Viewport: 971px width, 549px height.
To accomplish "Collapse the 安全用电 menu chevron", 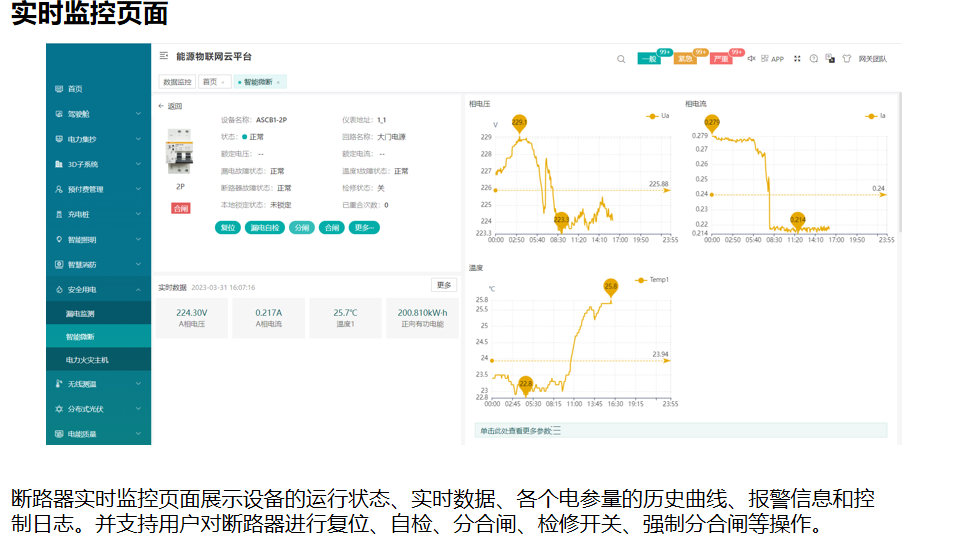I will point(138,289).
